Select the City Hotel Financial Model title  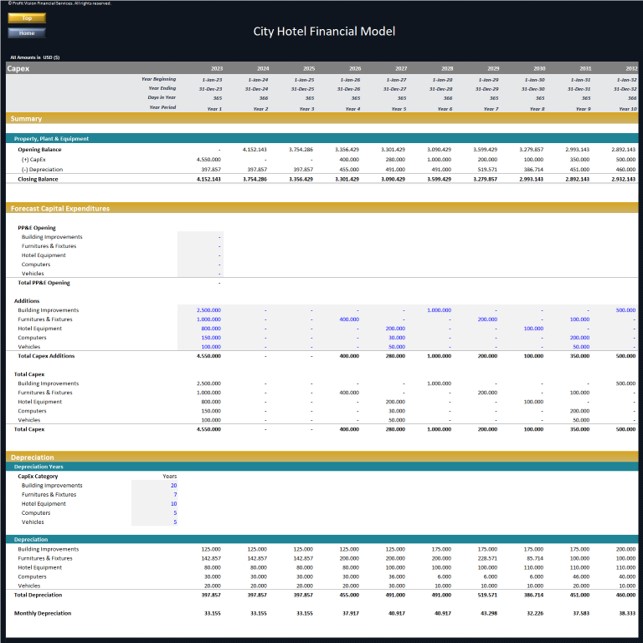tap(324, 31)
